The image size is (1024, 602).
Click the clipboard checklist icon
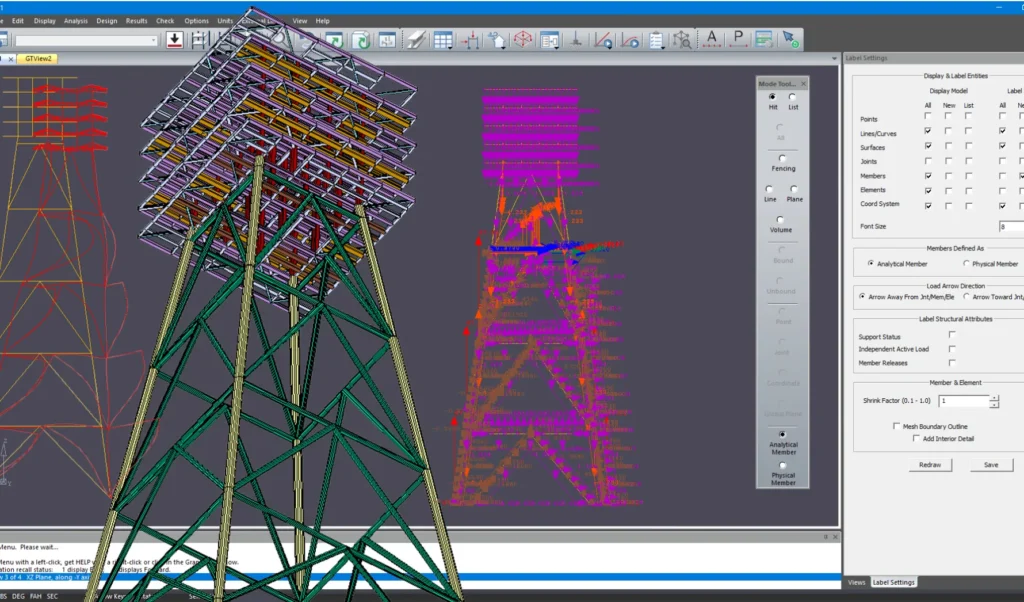click(656, 40)
